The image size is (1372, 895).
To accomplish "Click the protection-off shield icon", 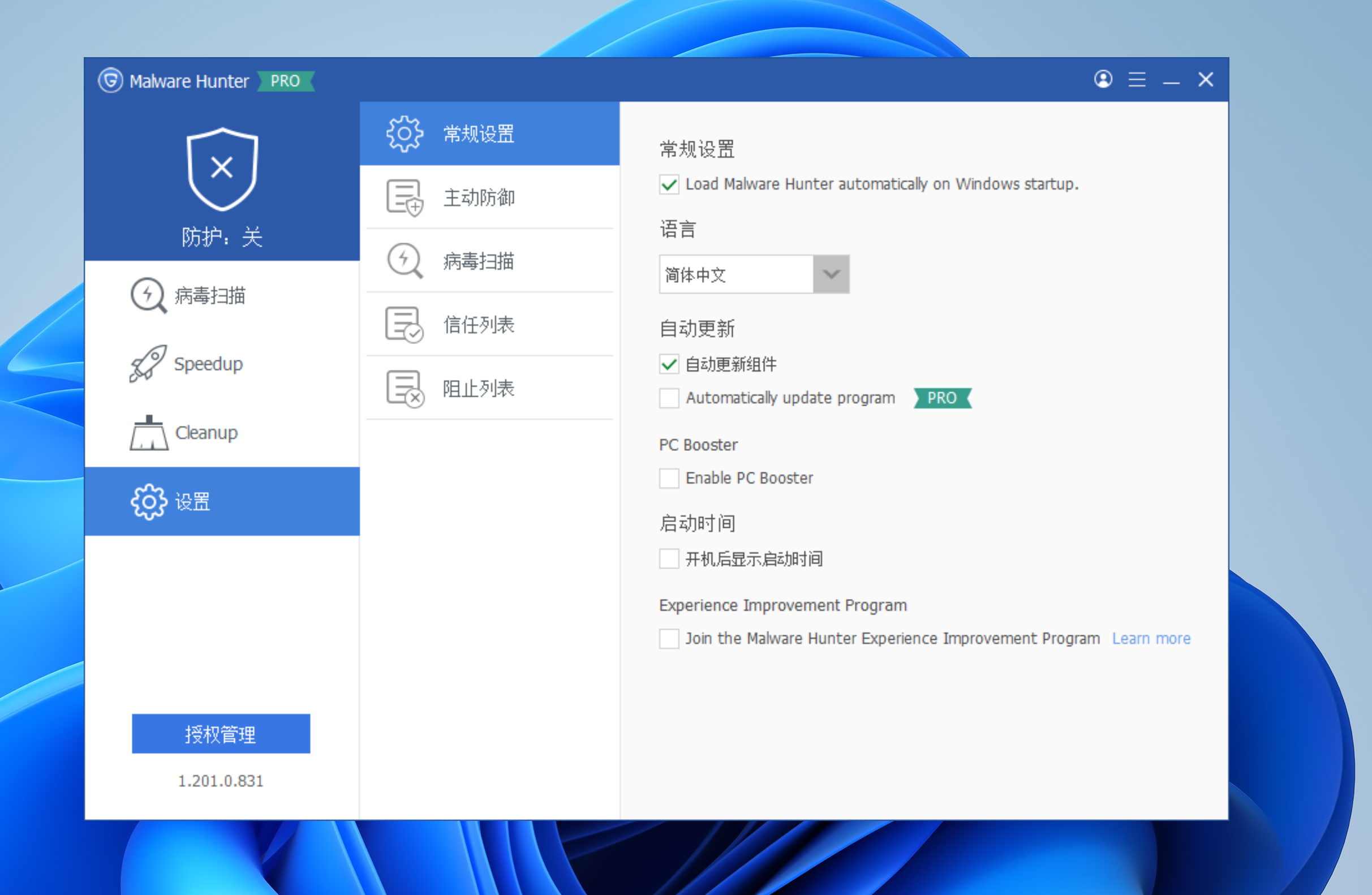I will (x=222, y=169).
